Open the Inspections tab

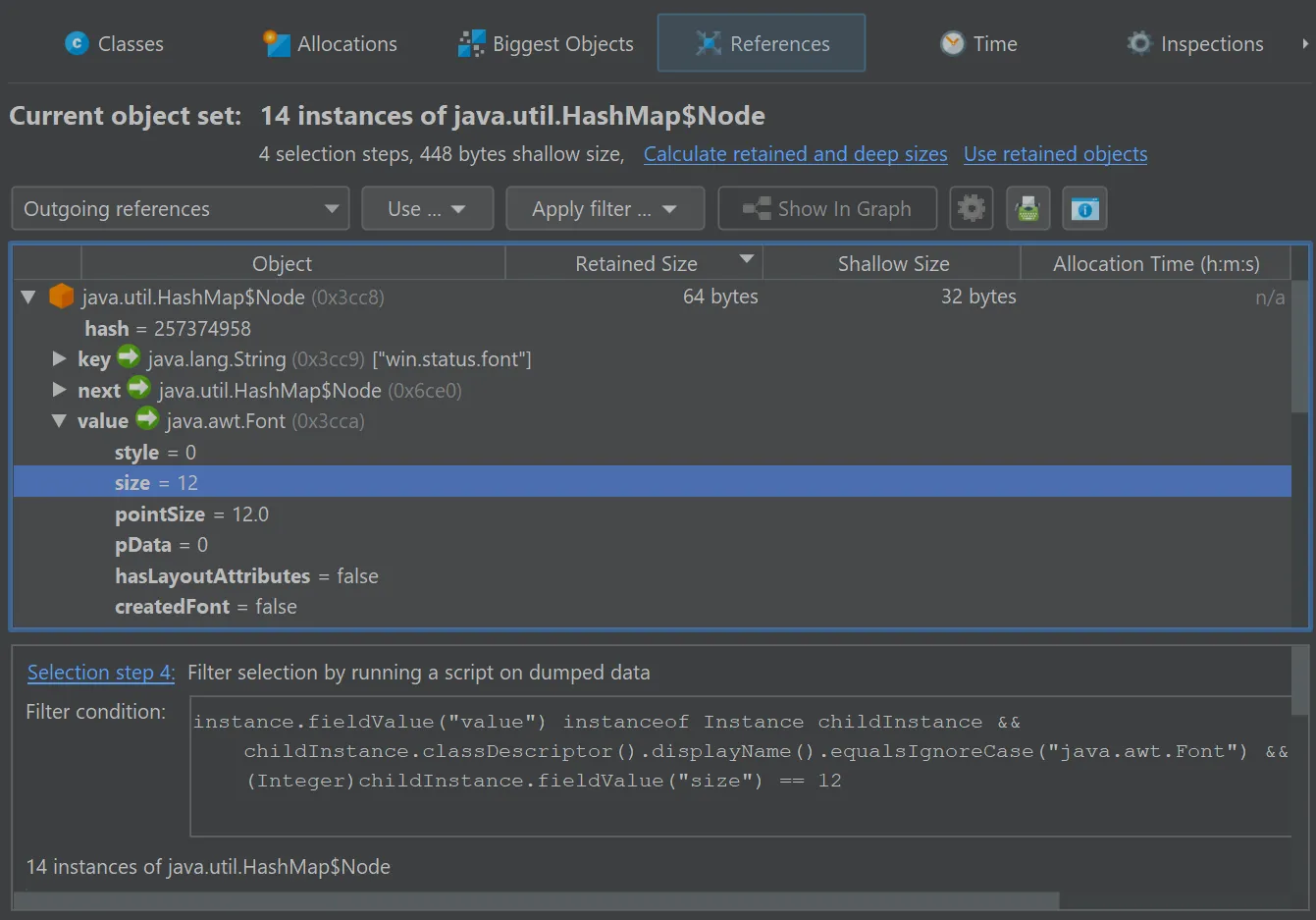click(1195, 44)
